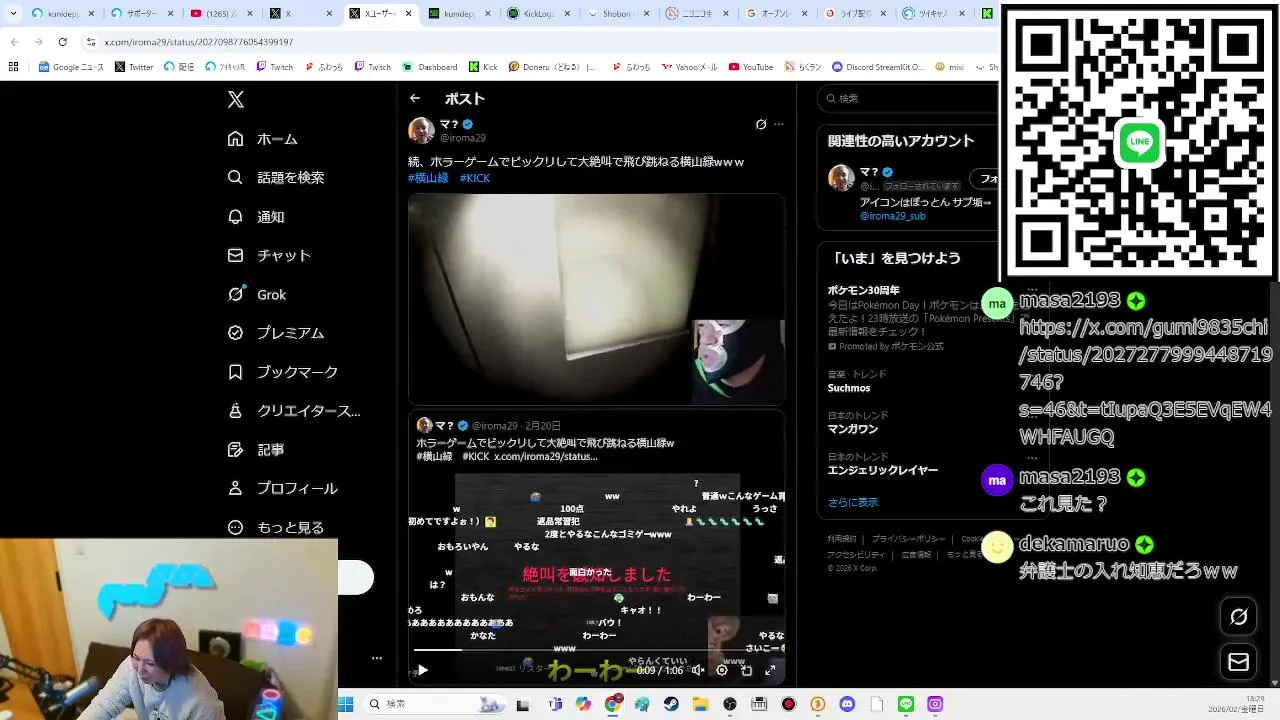This screenshot has width=1280, height=720.
Task: Open マ? author profile on main post
Action: point(447,124)
